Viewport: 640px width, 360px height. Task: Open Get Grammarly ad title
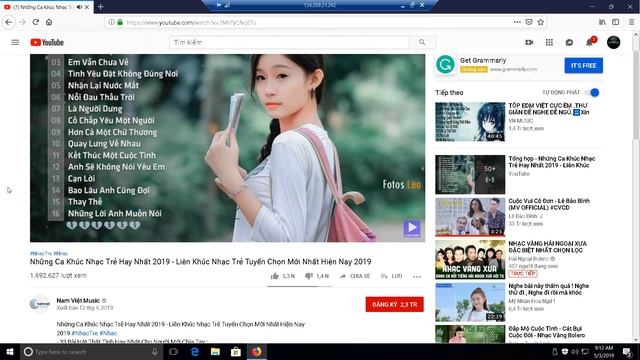click(x=483, y=60)
